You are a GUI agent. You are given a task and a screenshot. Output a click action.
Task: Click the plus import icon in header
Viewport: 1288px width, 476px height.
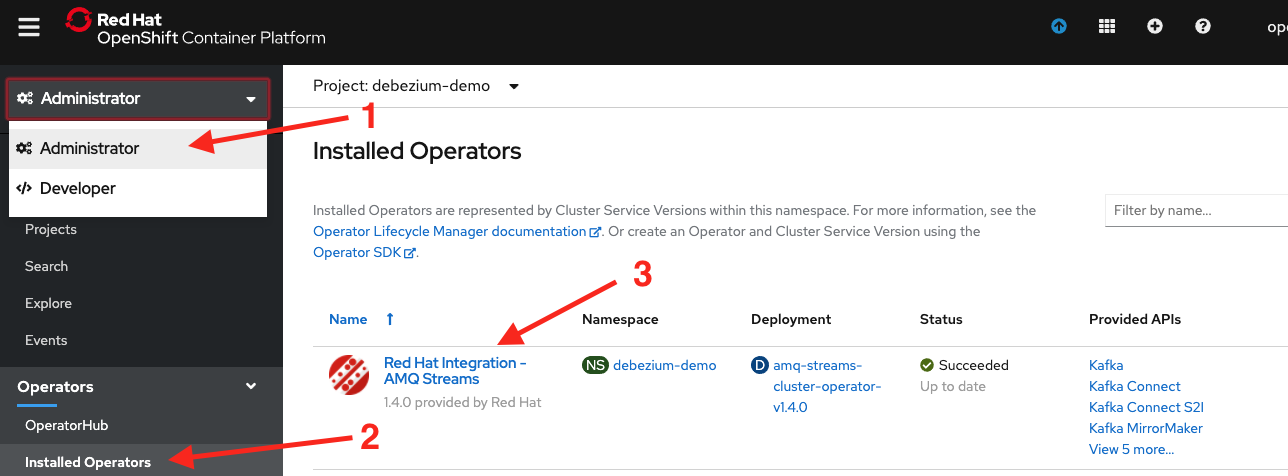1155,27
